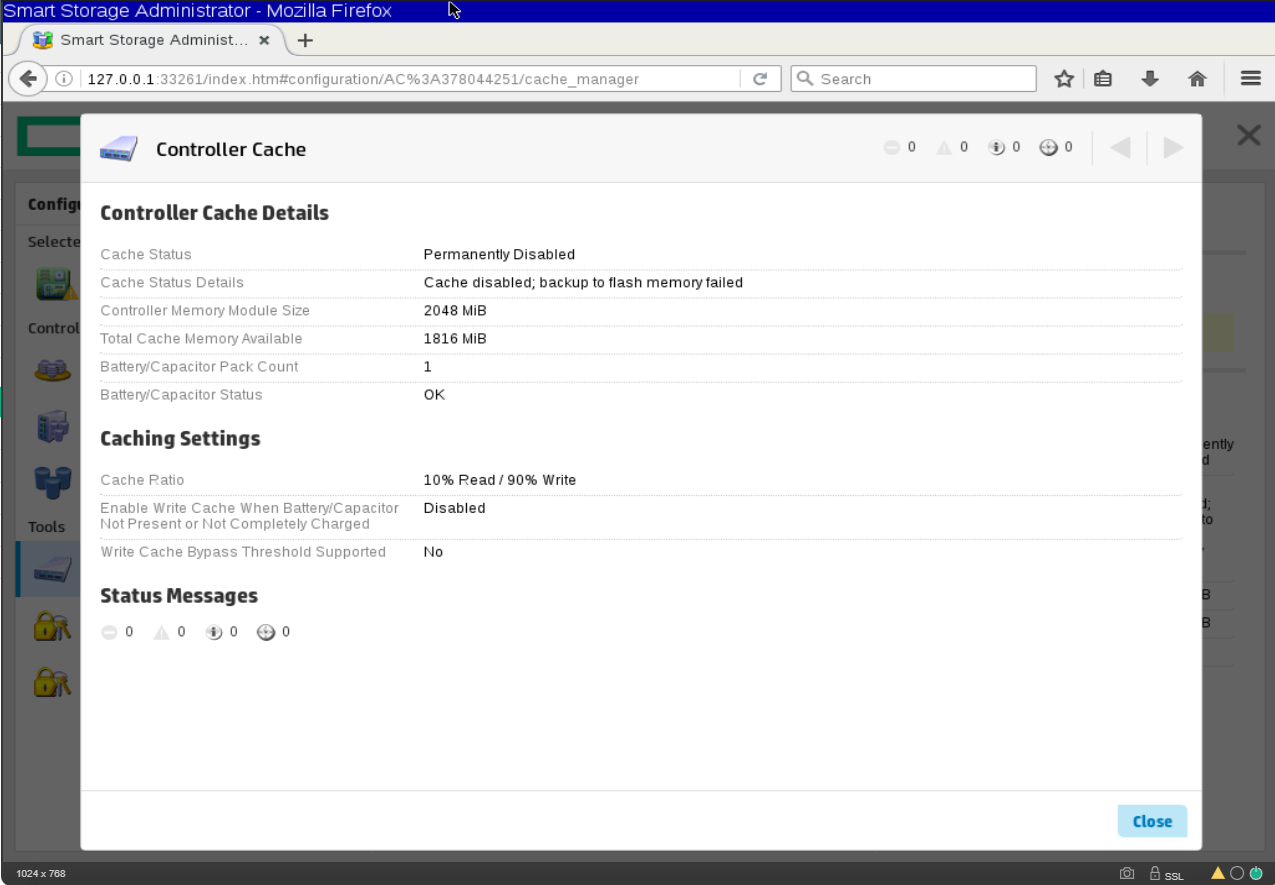
Task: Open the bookmarks list icon in toolbar
Action: (x=1103, y=79)
